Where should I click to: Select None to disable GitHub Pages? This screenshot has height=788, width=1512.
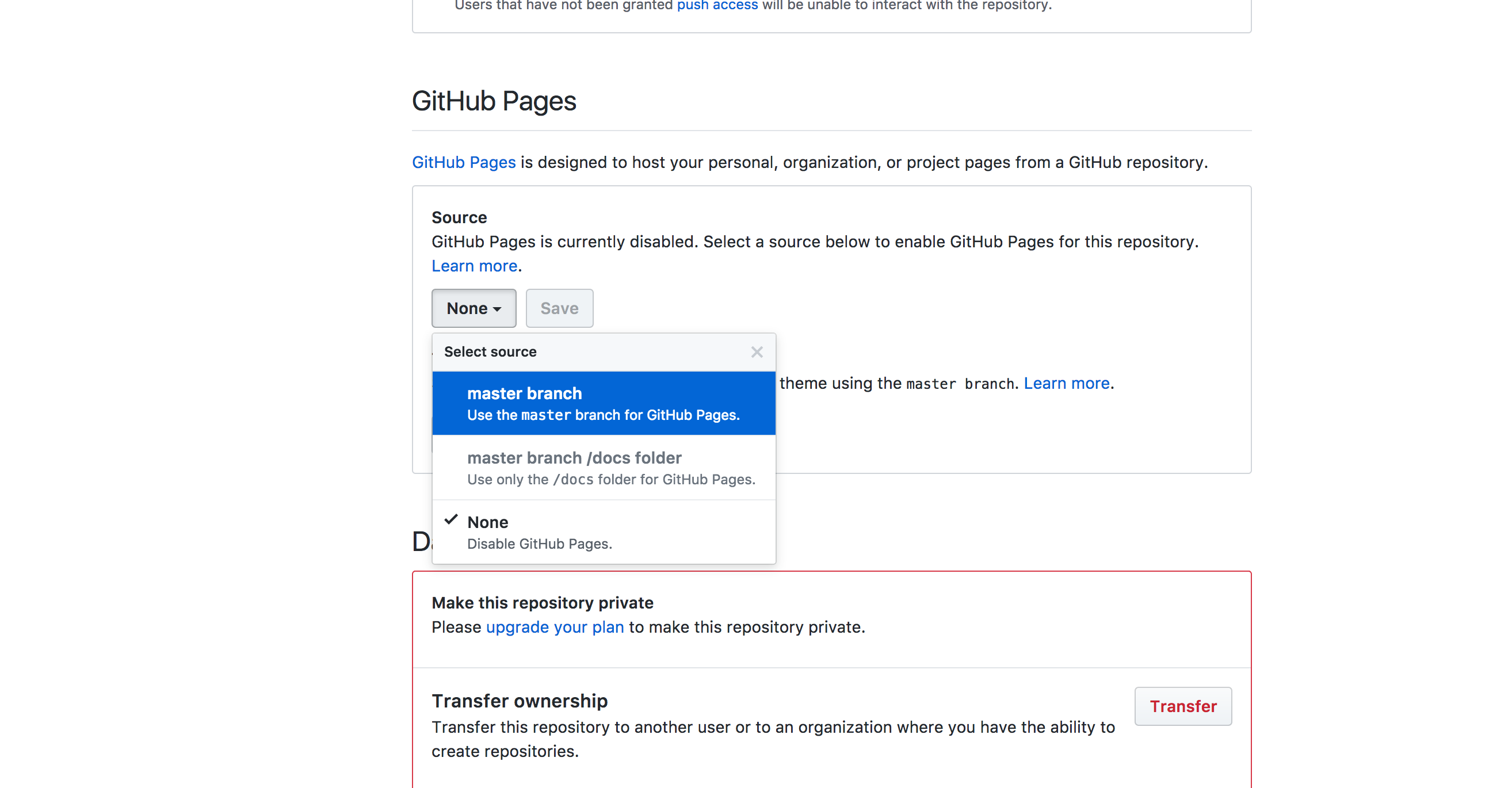coord(604,532)
